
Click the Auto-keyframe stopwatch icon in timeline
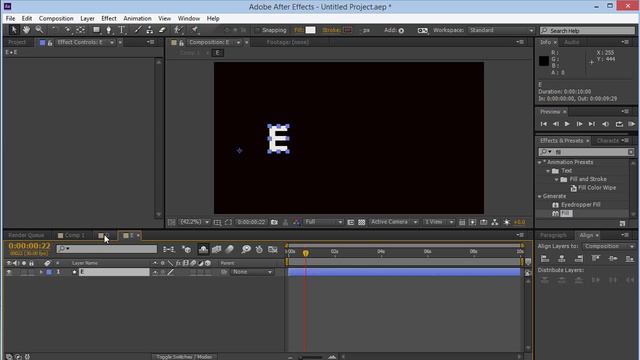259,249
